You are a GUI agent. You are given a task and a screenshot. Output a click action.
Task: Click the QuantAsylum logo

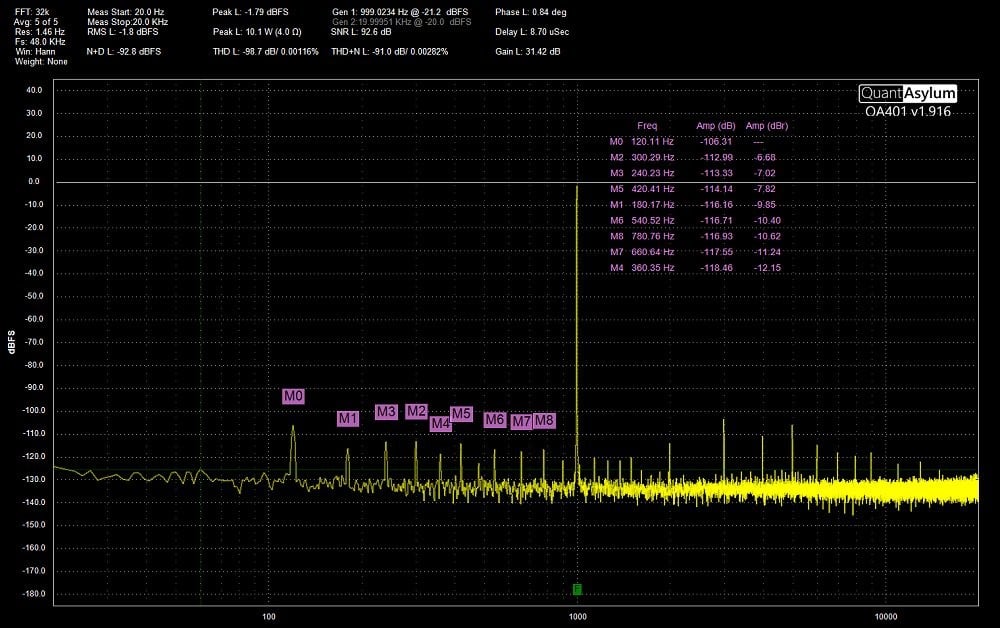pyautogui.click(x=908, y=93)
